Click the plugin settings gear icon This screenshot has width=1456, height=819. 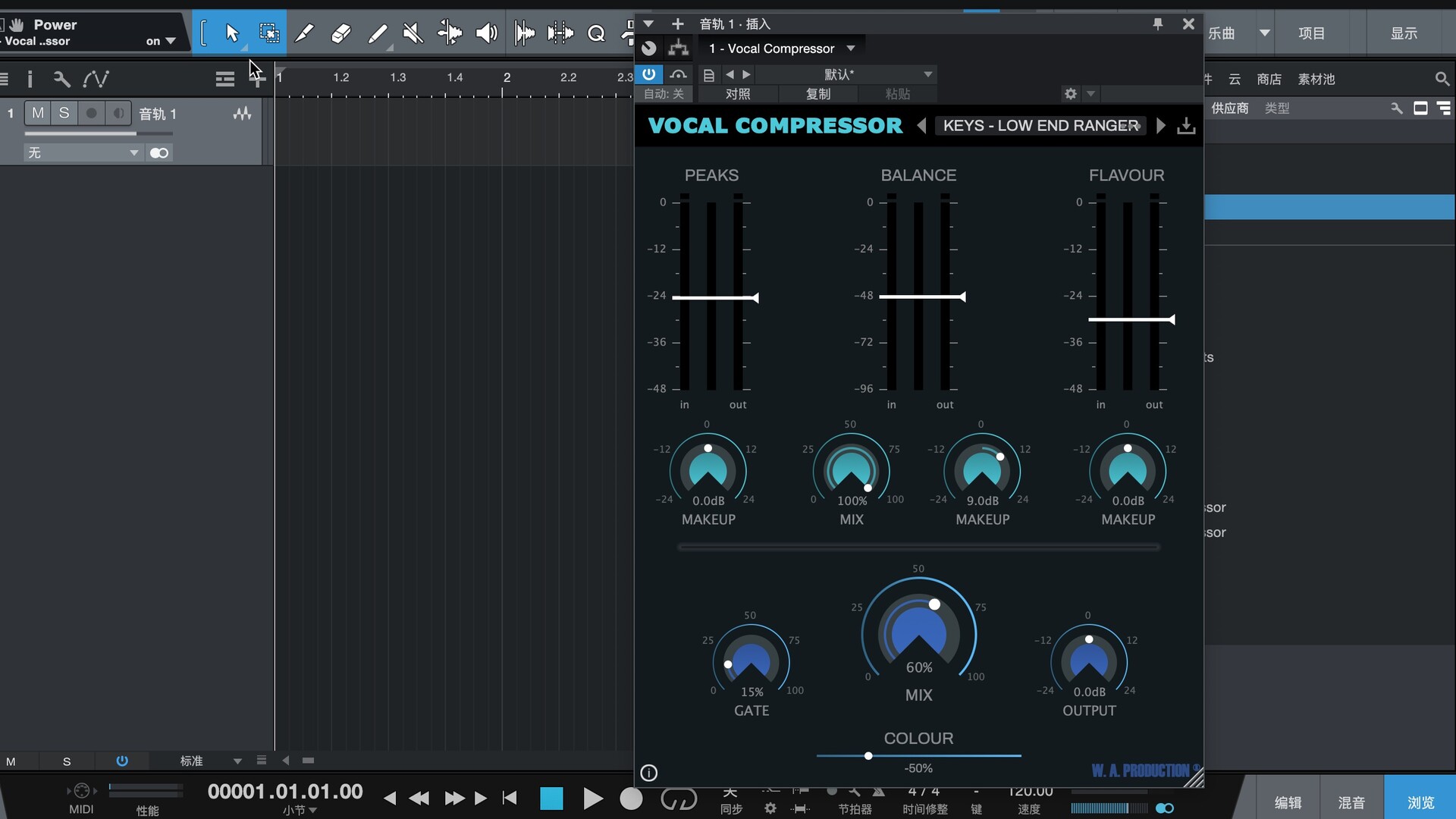click(1071, 94)
